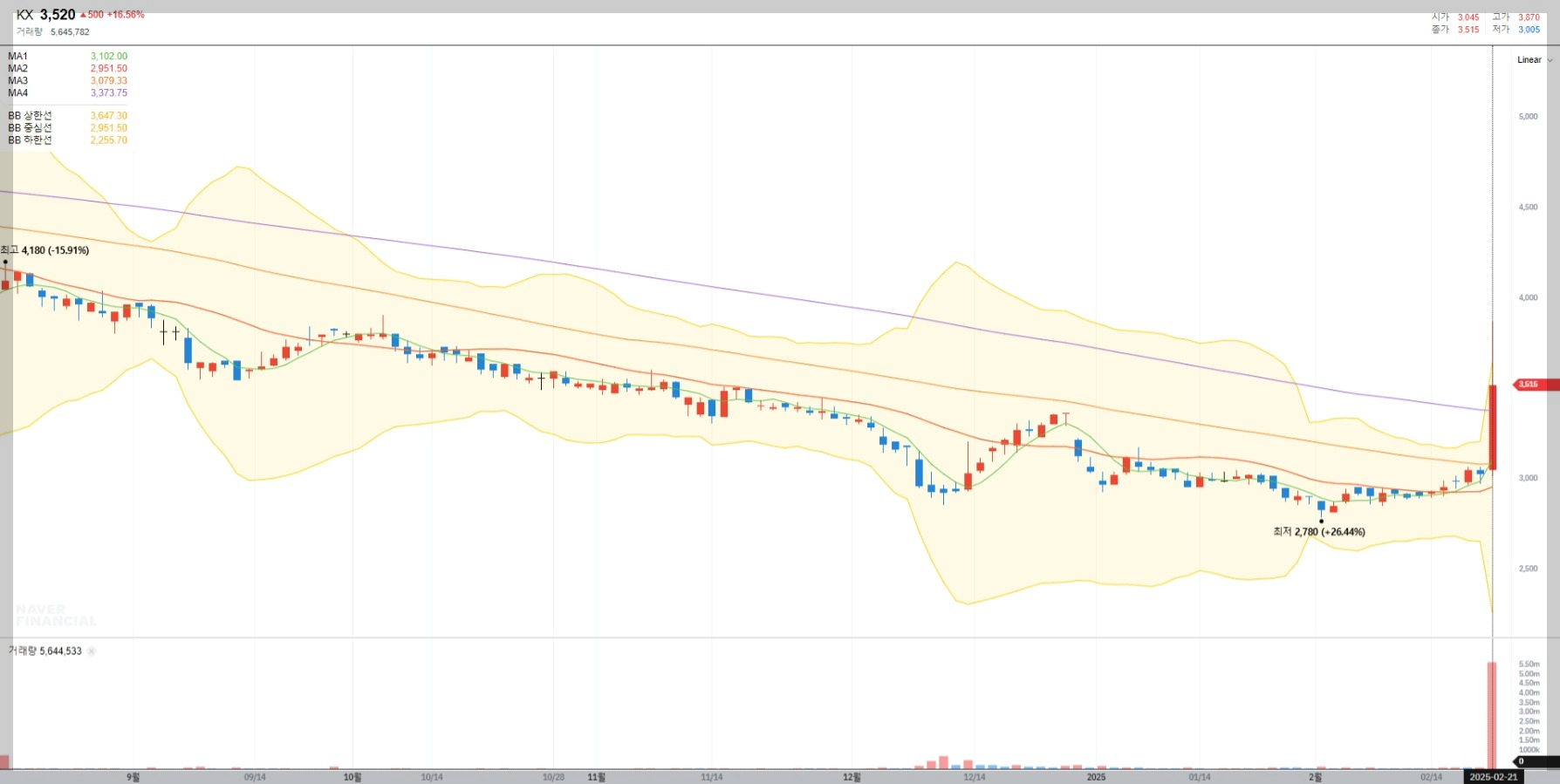Click the MA3 3,079.33 legend entry
This screenshot has width=1560, height=784.
(67, 81)
